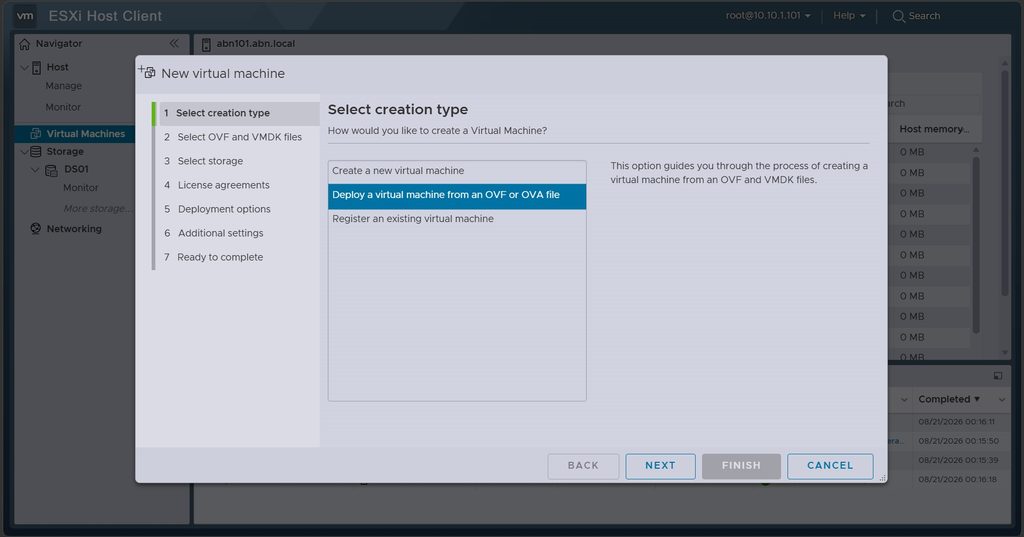This screenshot has width=1024, height=537.
Task: Open Manage under Host in Navigator
Action: coord(63,86)
